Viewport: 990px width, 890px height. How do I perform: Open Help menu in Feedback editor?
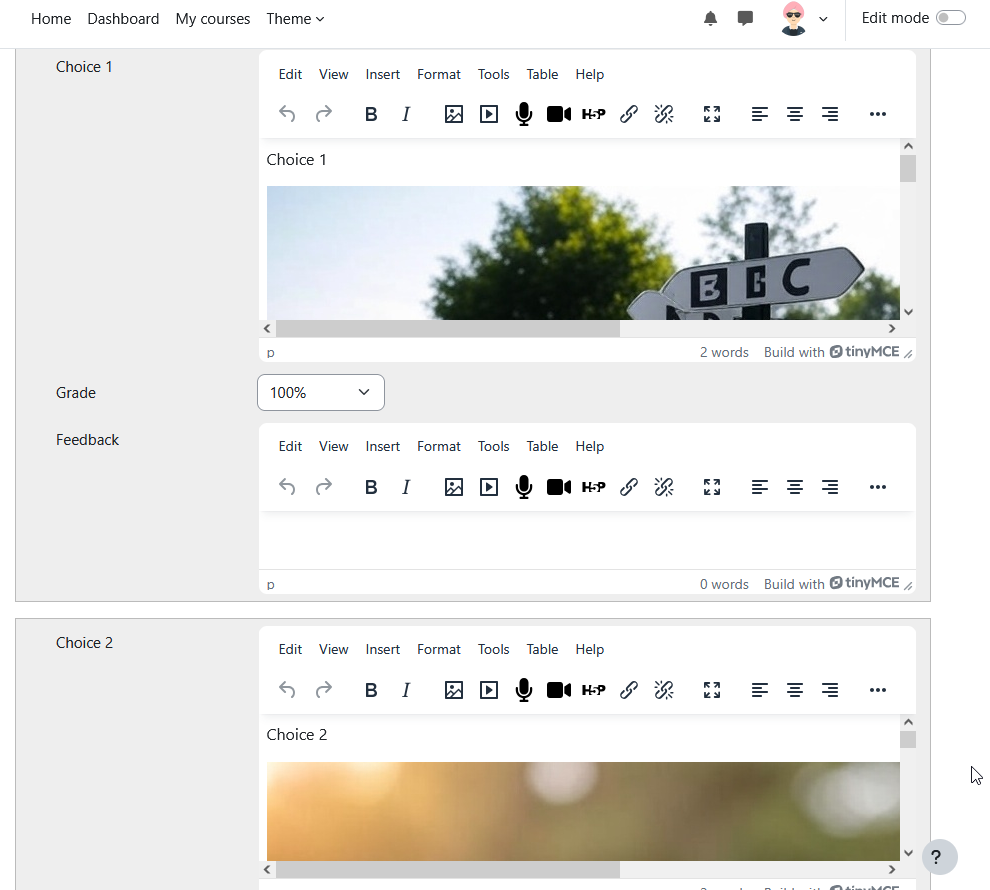tap(590, 446)
